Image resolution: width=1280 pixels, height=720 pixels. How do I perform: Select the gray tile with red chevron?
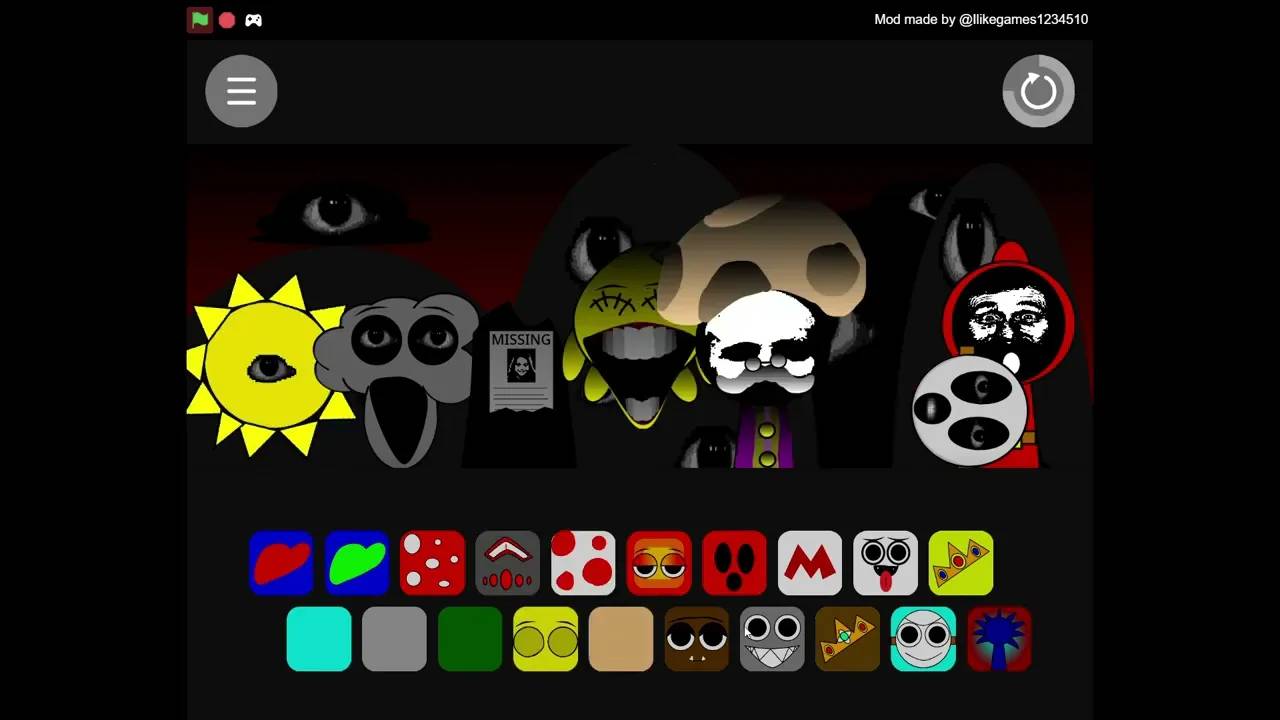point(508,563)
